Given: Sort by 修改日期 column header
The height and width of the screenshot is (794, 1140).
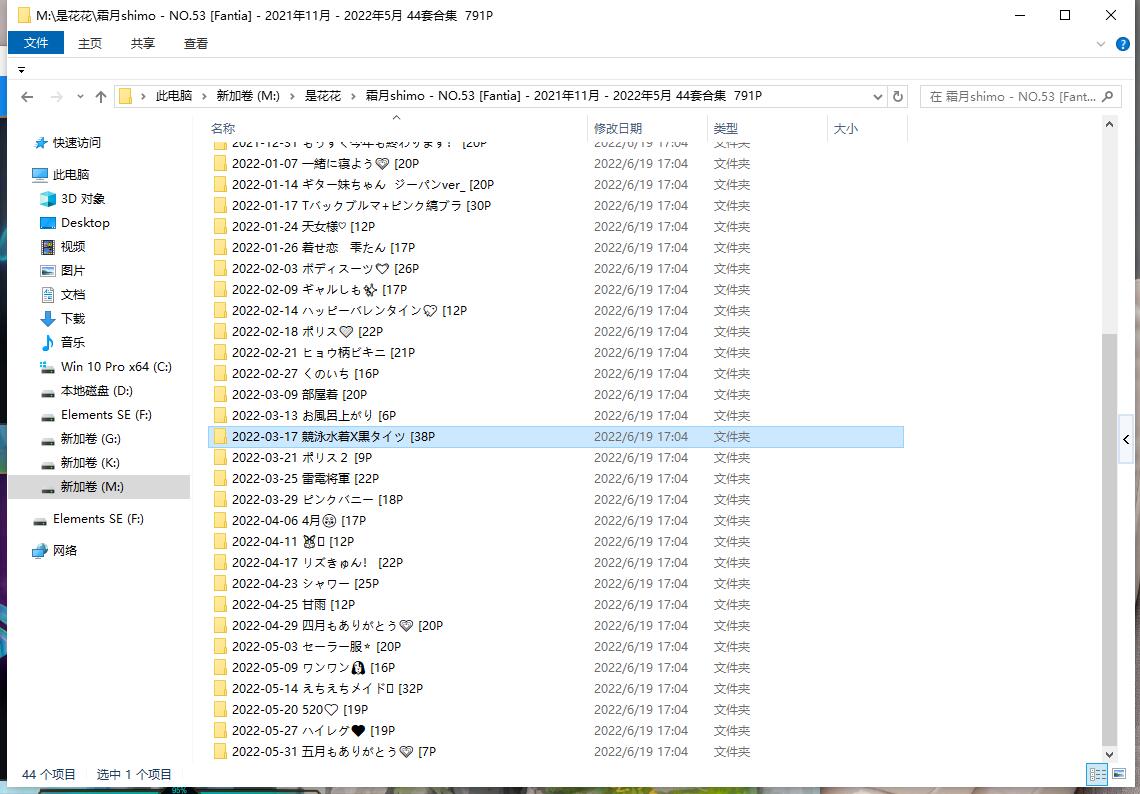Looking at the screenshot, I should 618,129.
